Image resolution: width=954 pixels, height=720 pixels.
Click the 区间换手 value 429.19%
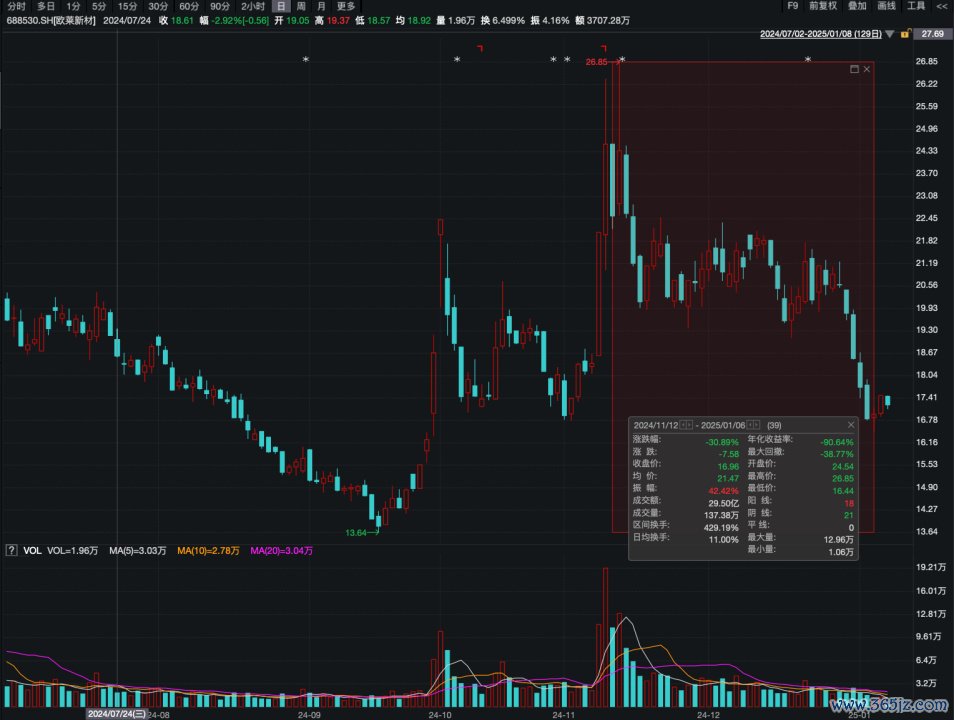tap(721, 528)
